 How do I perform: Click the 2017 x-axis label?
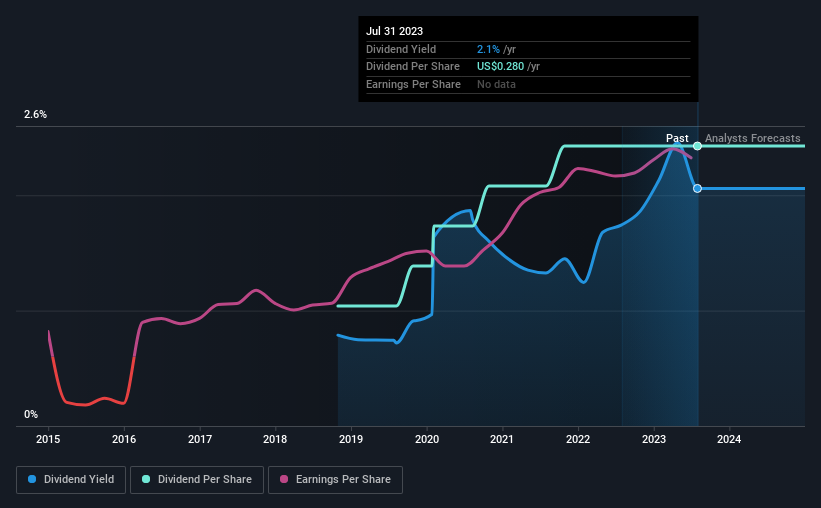coord(200,439)
